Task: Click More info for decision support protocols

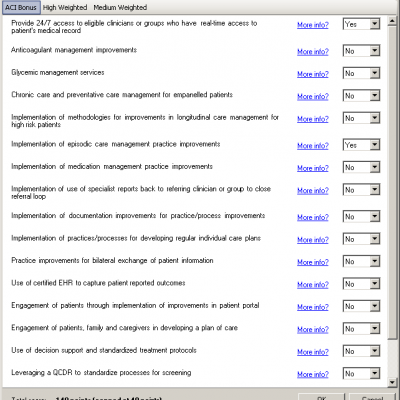Action: point(313,352)
